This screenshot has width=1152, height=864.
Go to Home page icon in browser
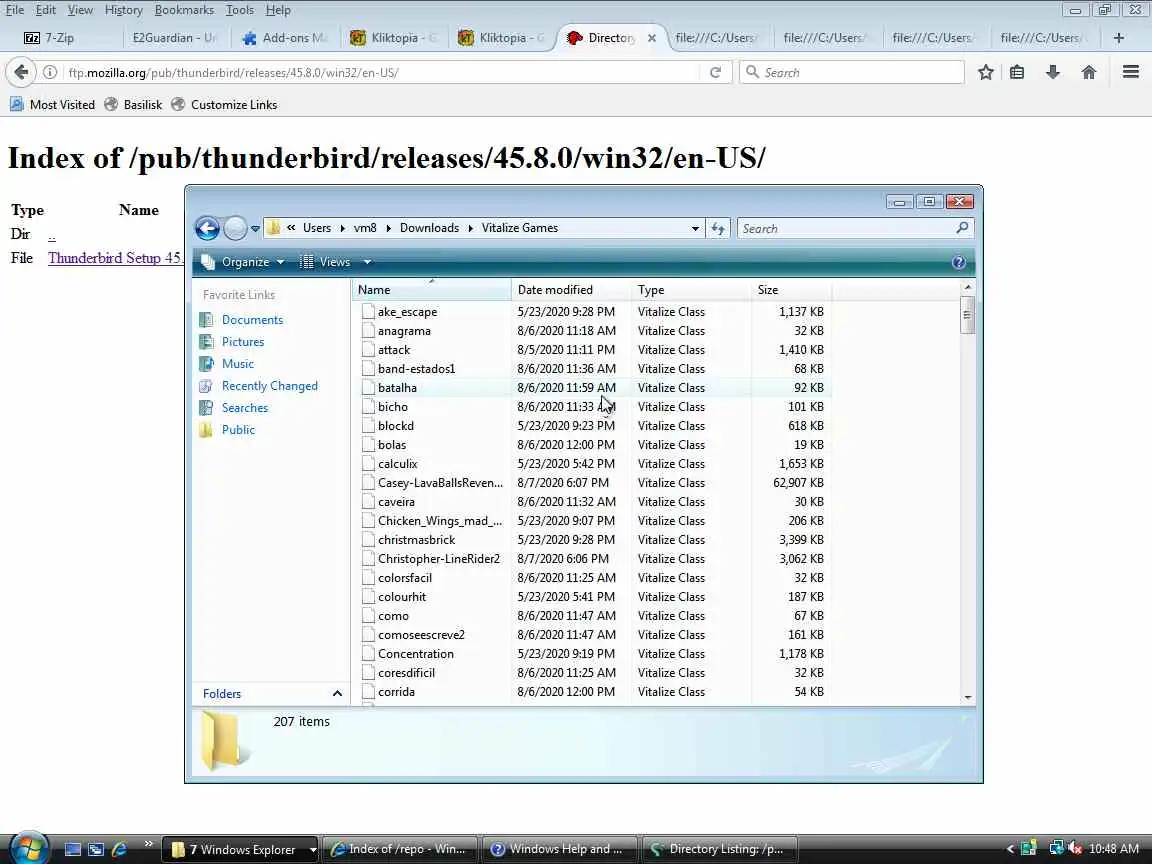[1089, 72]
